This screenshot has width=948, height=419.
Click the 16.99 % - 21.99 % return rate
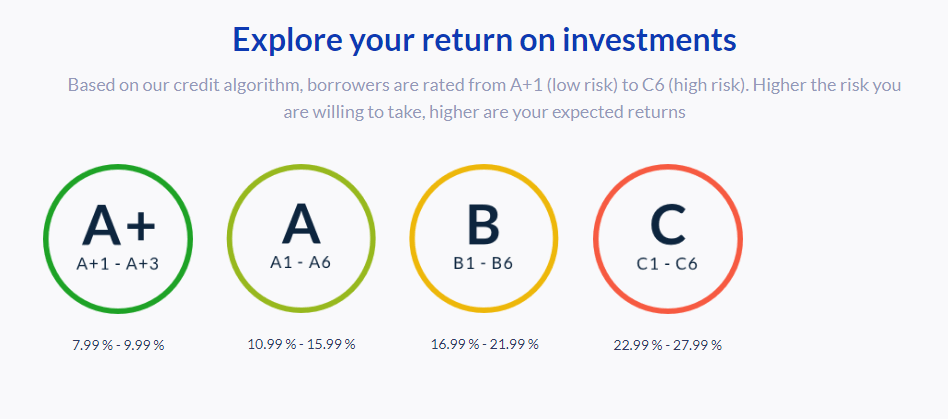(485, 344)
